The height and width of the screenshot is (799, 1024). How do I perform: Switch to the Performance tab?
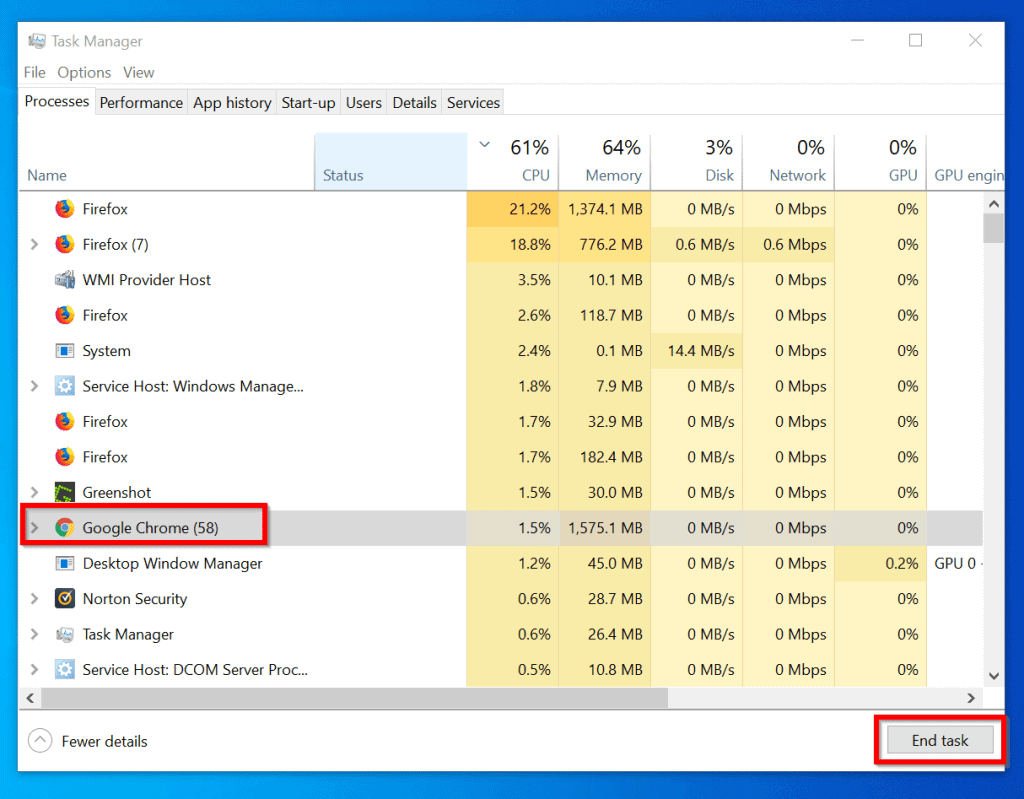pyautogui.click(x=141, y=103)
